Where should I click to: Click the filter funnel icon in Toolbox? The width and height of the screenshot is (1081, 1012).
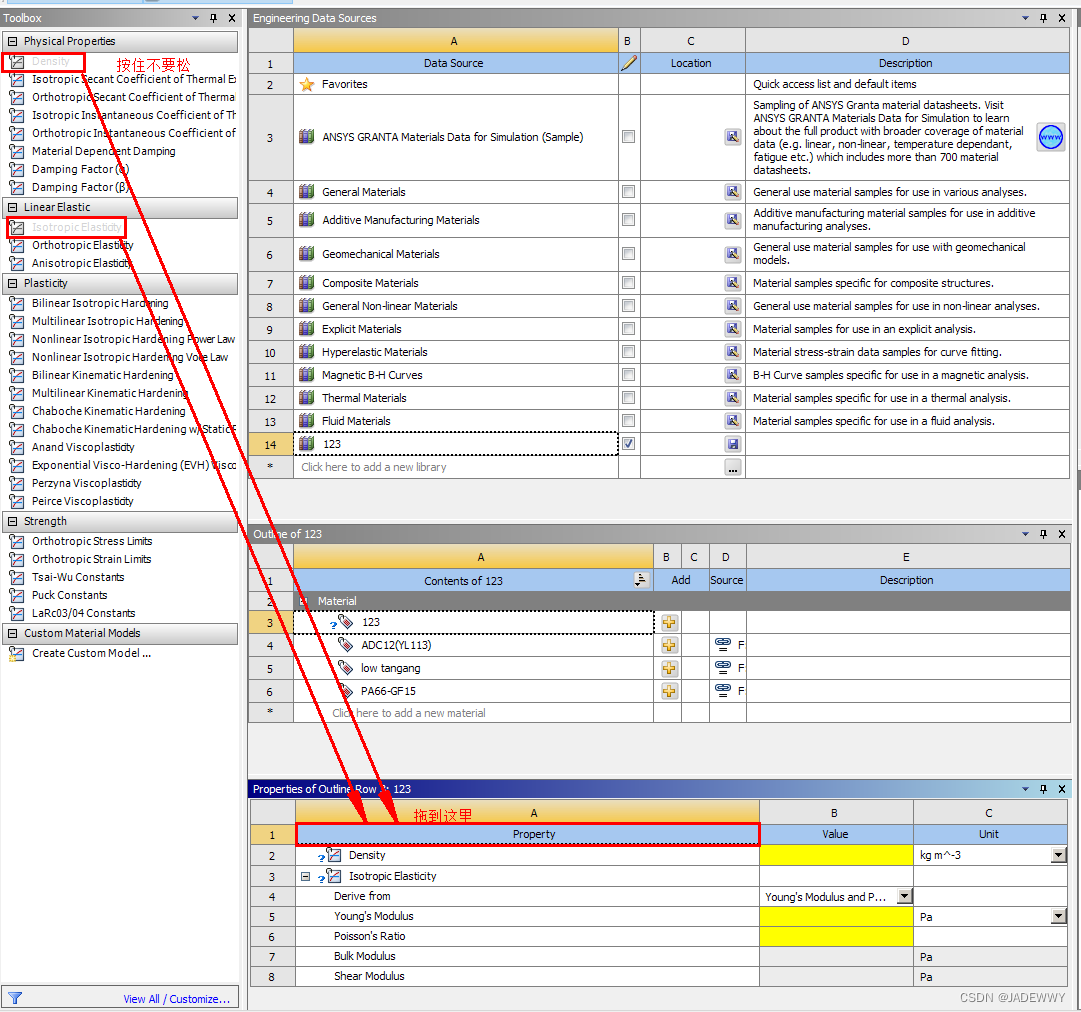15,998
